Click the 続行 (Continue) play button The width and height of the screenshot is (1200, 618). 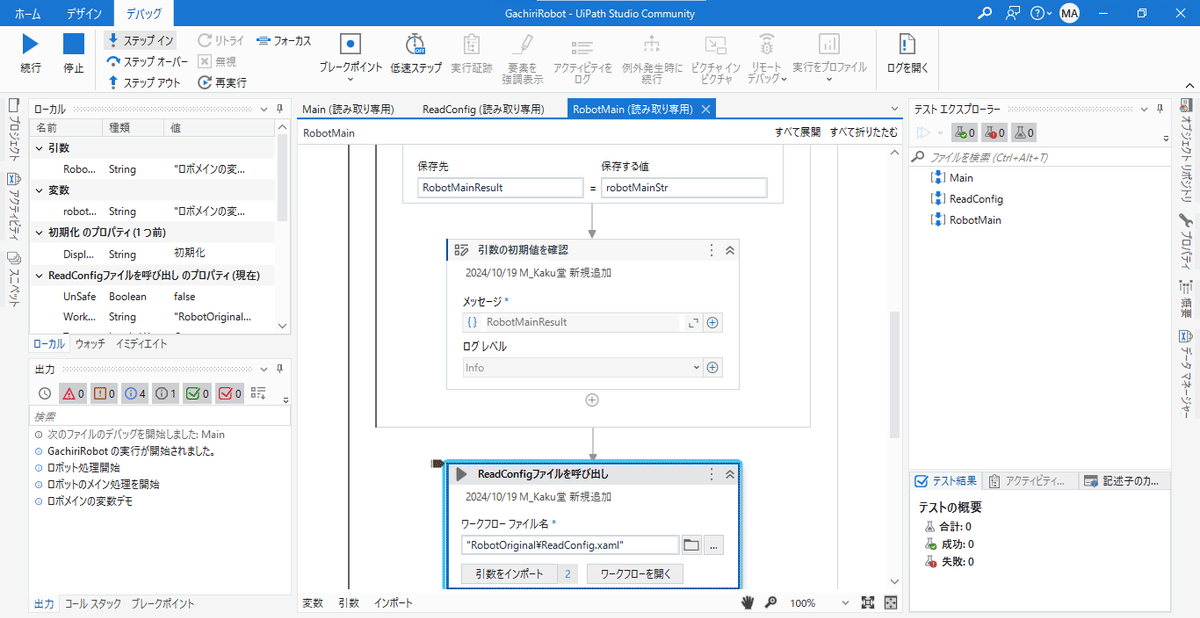(31, 54)
